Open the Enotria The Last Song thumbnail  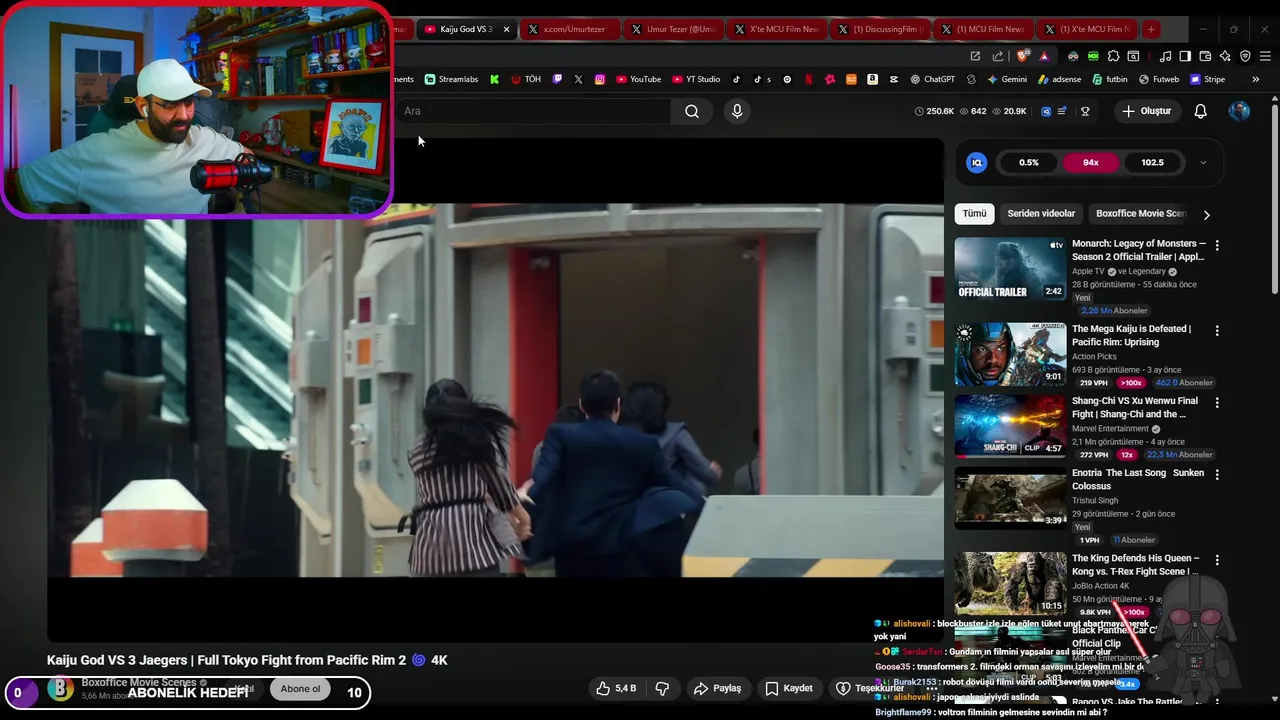pyautogui.click(x=1010, y=498)
